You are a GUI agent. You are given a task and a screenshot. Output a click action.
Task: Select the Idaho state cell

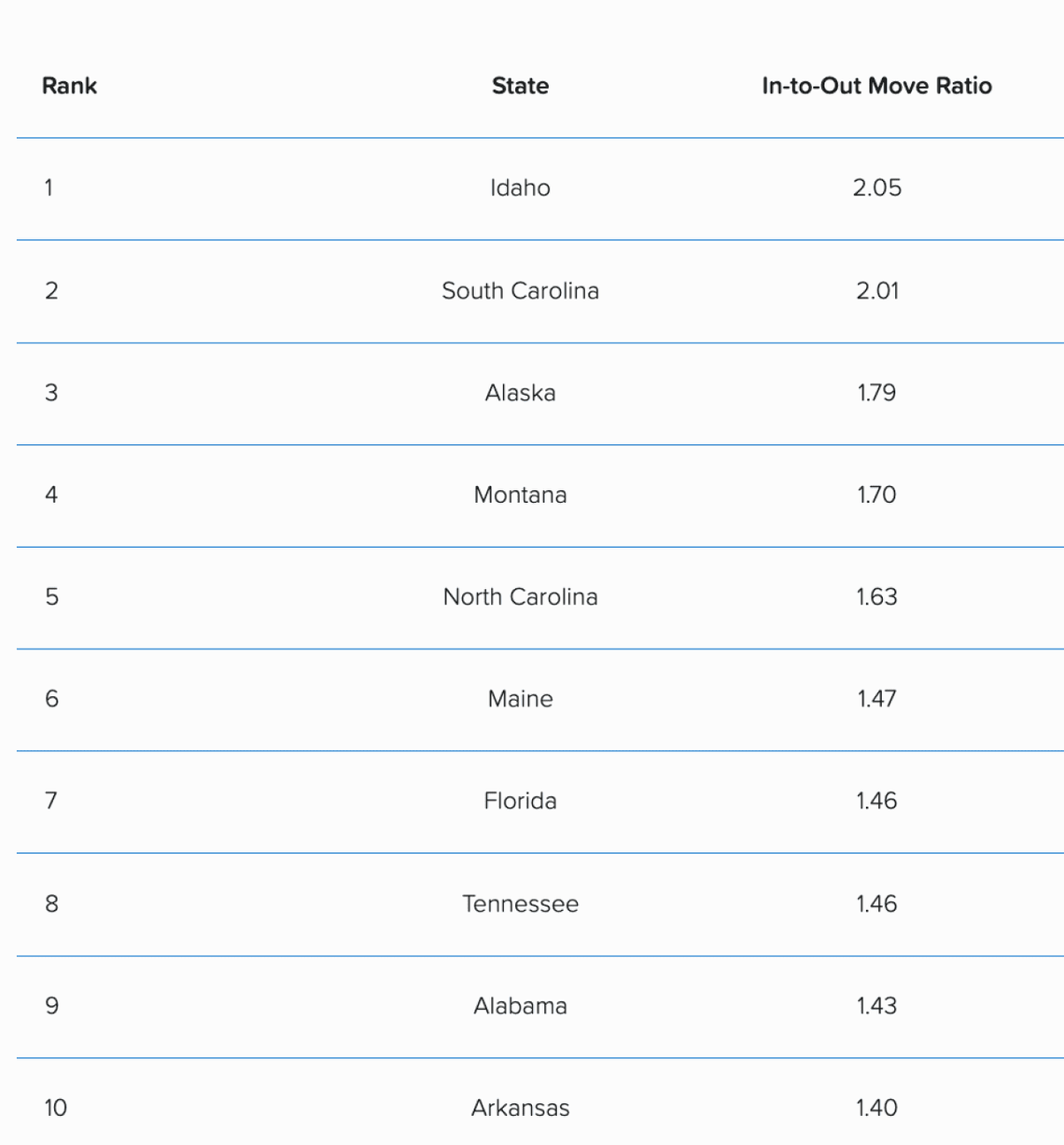click(520, 188)
